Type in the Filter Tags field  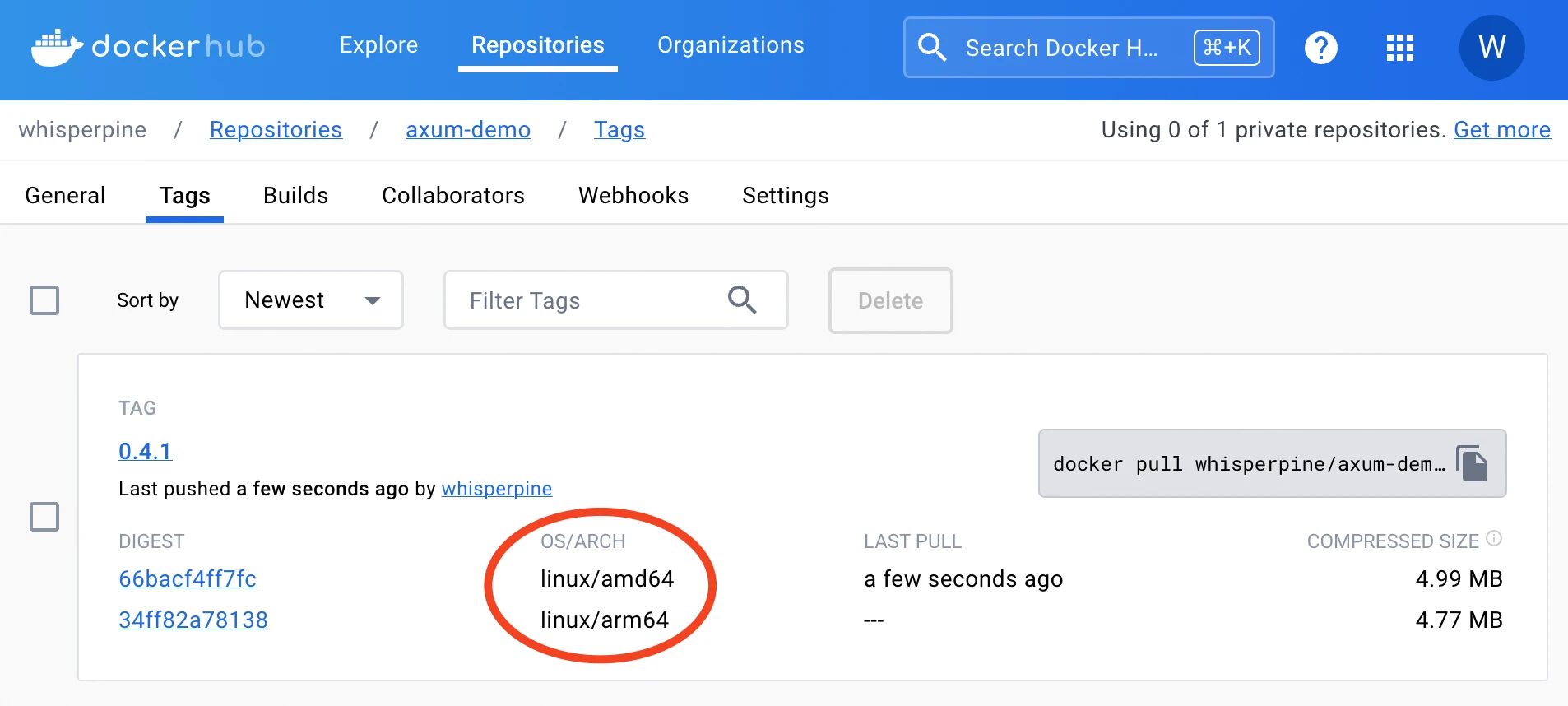pyautogui.click(x=584, y=300)
